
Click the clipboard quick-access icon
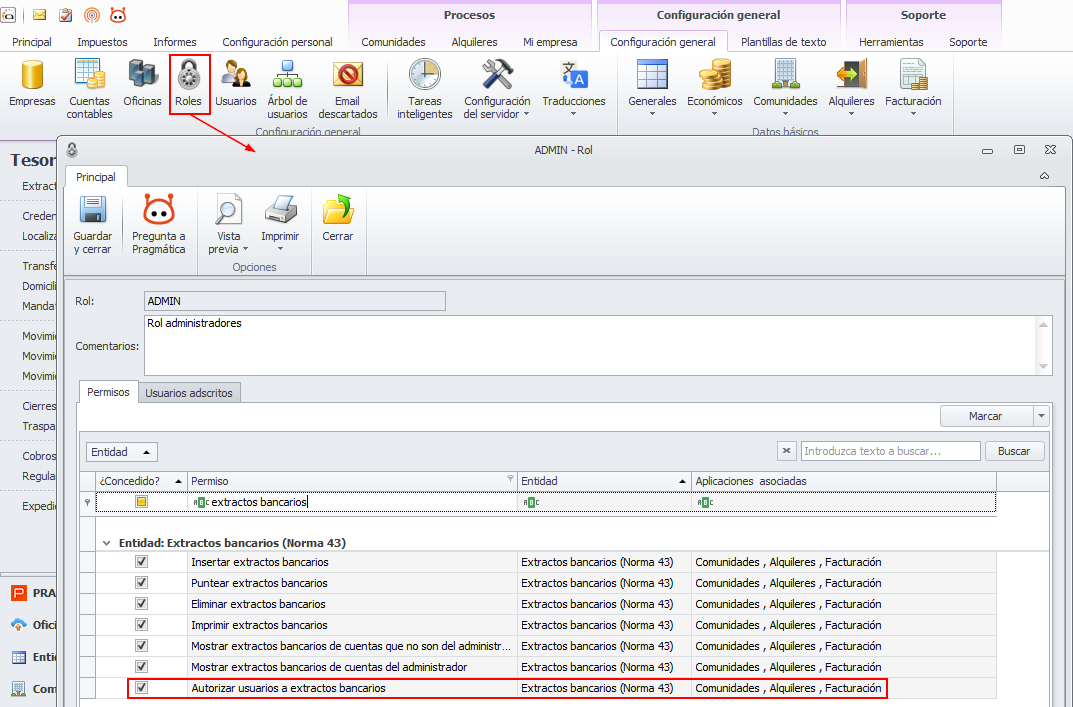coord(66,15)
